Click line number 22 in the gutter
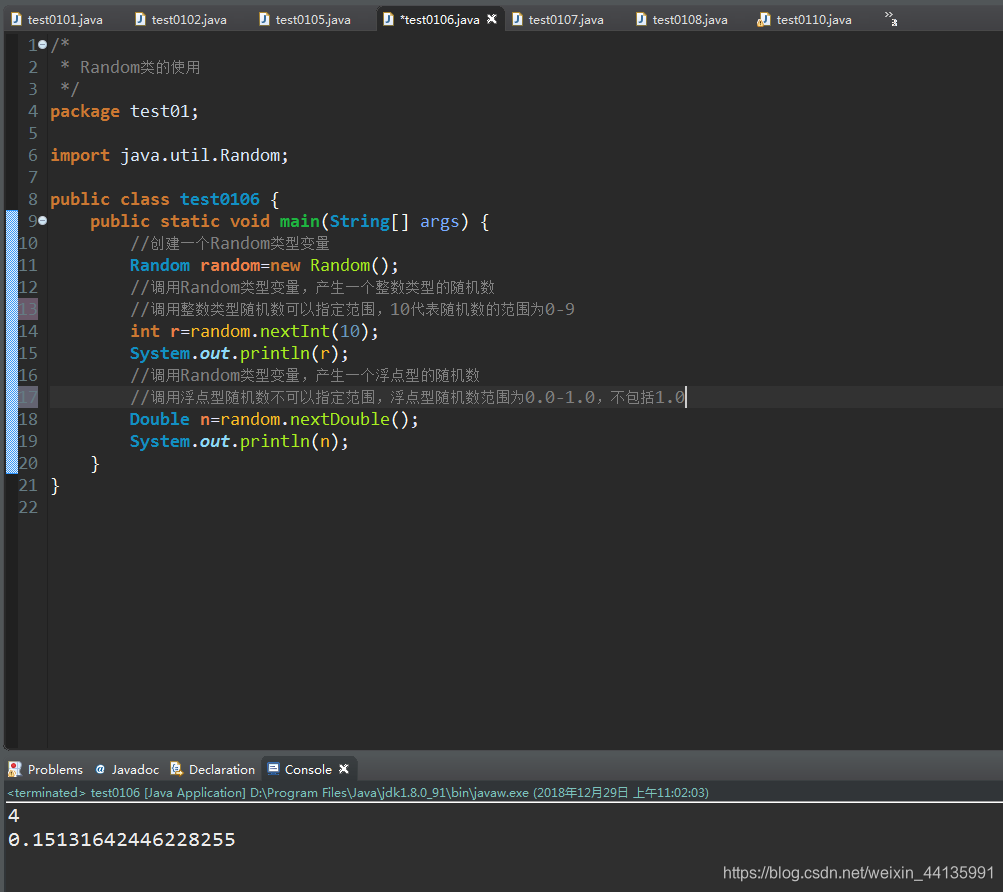Image resolution: width=1003 pixels, height=892 pixels. [28, 507]
